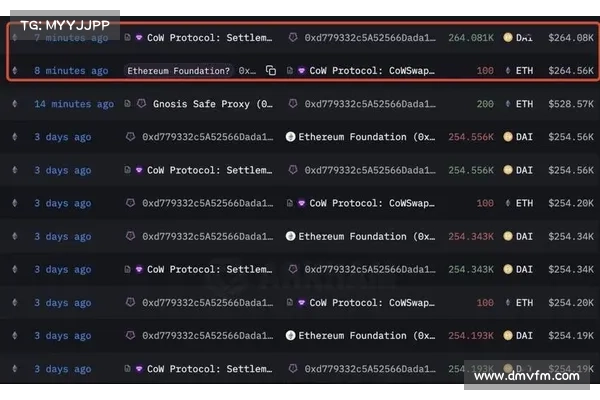Open the Gnosis Safe Proxy address
600x400 pixels.
211,104
